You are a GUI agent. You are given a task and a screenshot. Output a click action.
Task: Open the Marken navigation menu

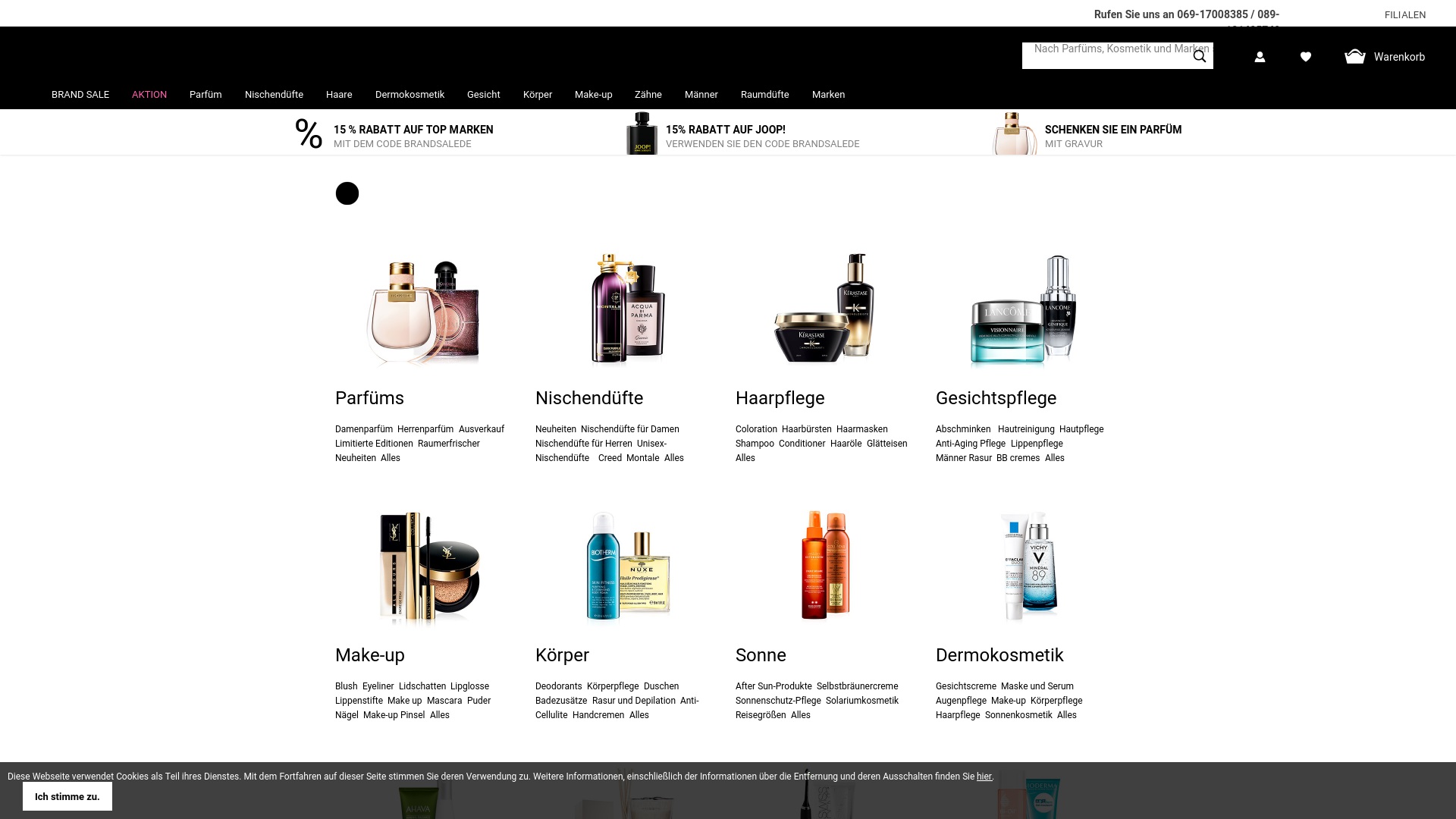click(828, 95)
